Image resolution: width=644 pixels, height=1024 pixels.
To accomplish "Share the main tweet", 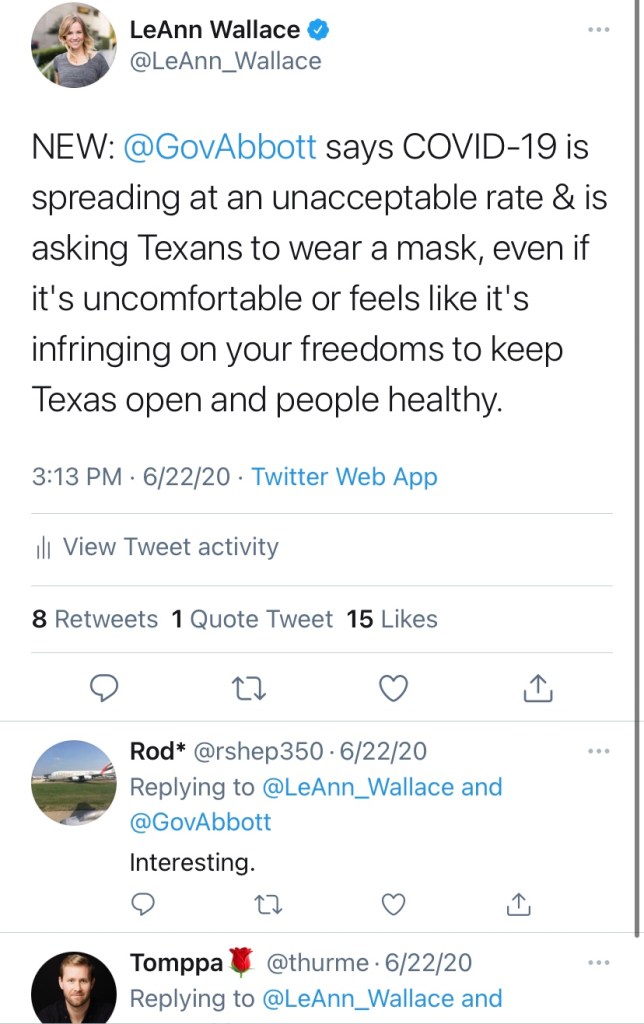I will (537, 687).
